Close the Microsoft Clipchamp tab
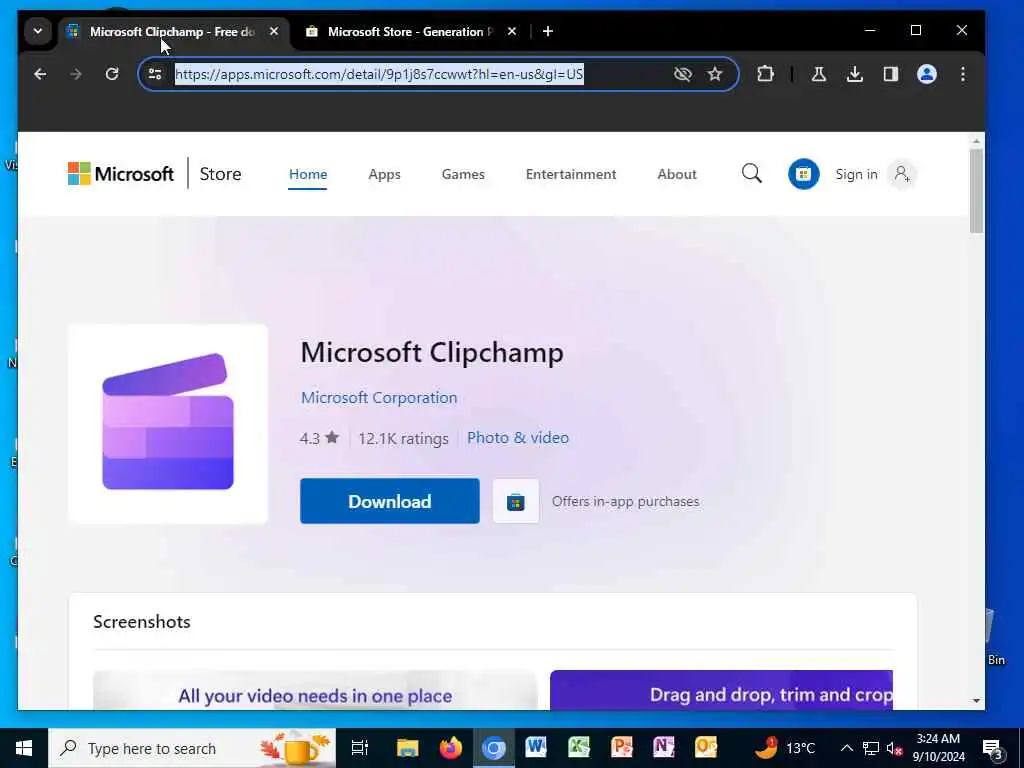 point(274,31)
